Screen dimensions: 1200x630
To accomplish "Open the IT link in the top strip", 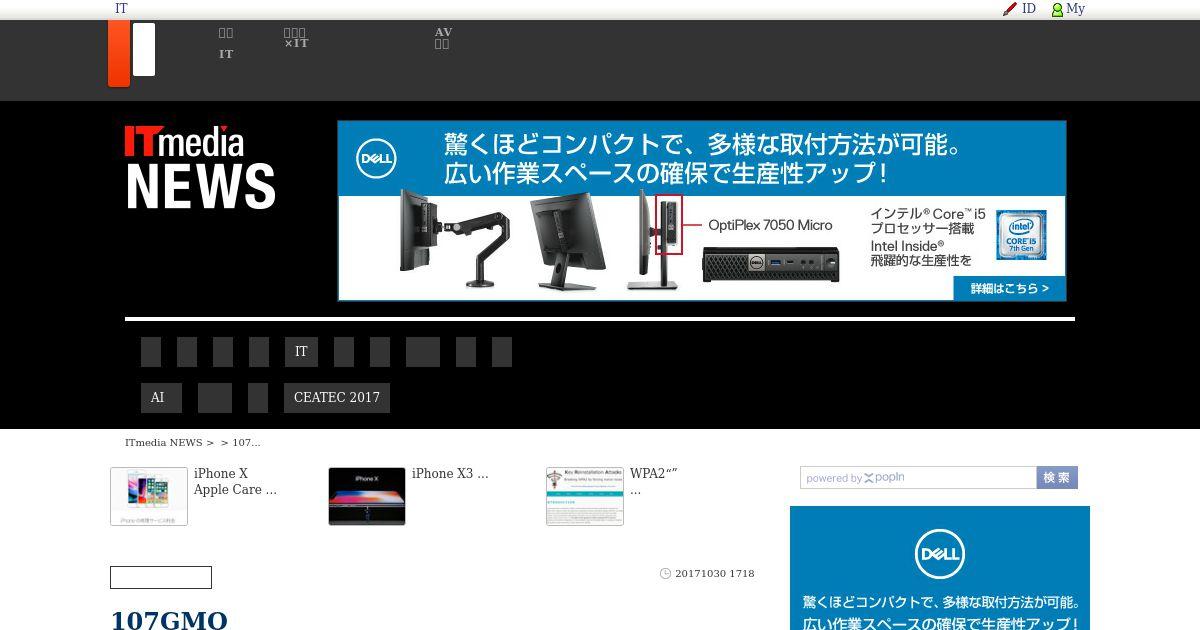I will (x=121, y=9).
